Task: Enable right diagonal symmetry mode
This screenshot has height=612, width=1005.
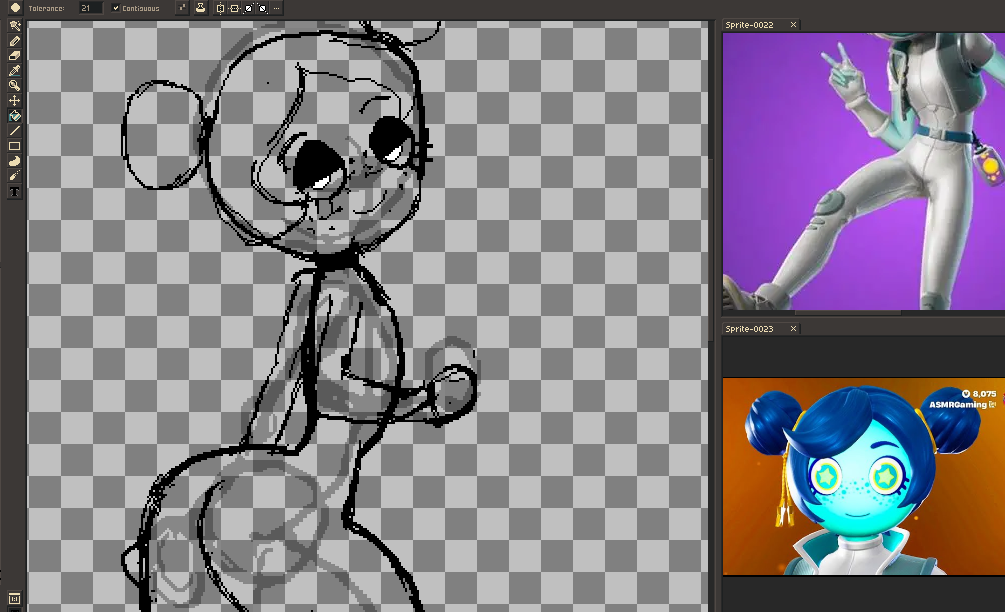Action: point(249,8)
